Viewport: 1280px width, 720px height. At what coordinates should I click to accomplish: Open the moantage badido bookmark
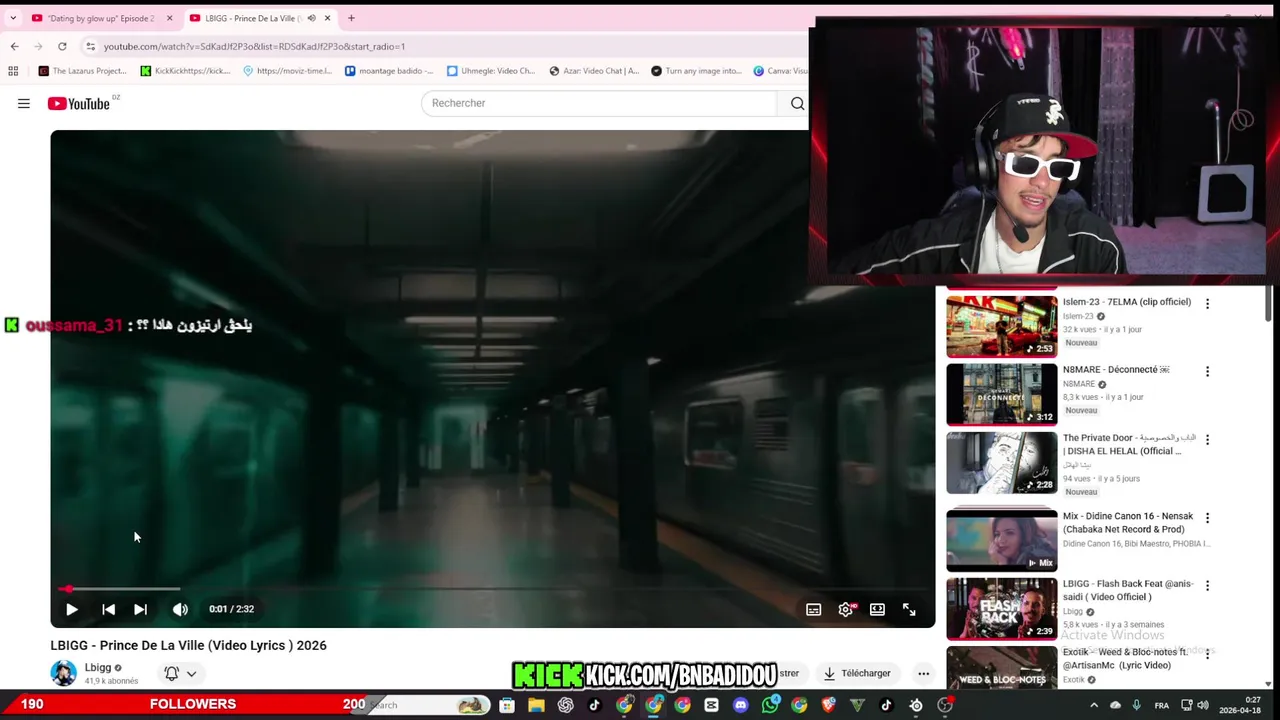(x=389, y=71)
